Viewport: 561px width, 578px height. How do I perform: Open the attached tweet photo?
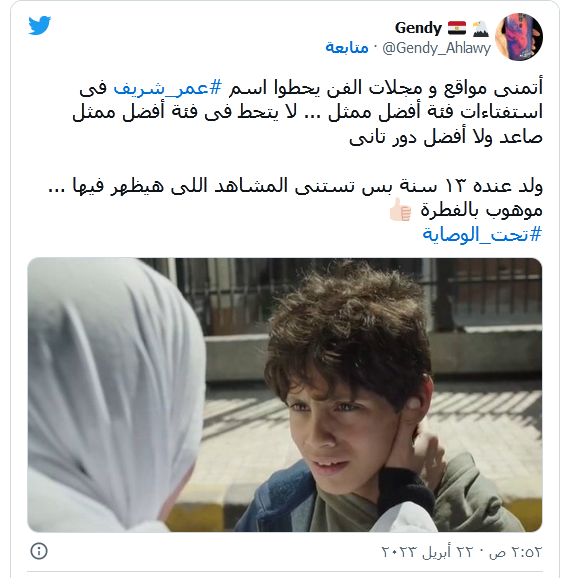[x=285, y=394]
